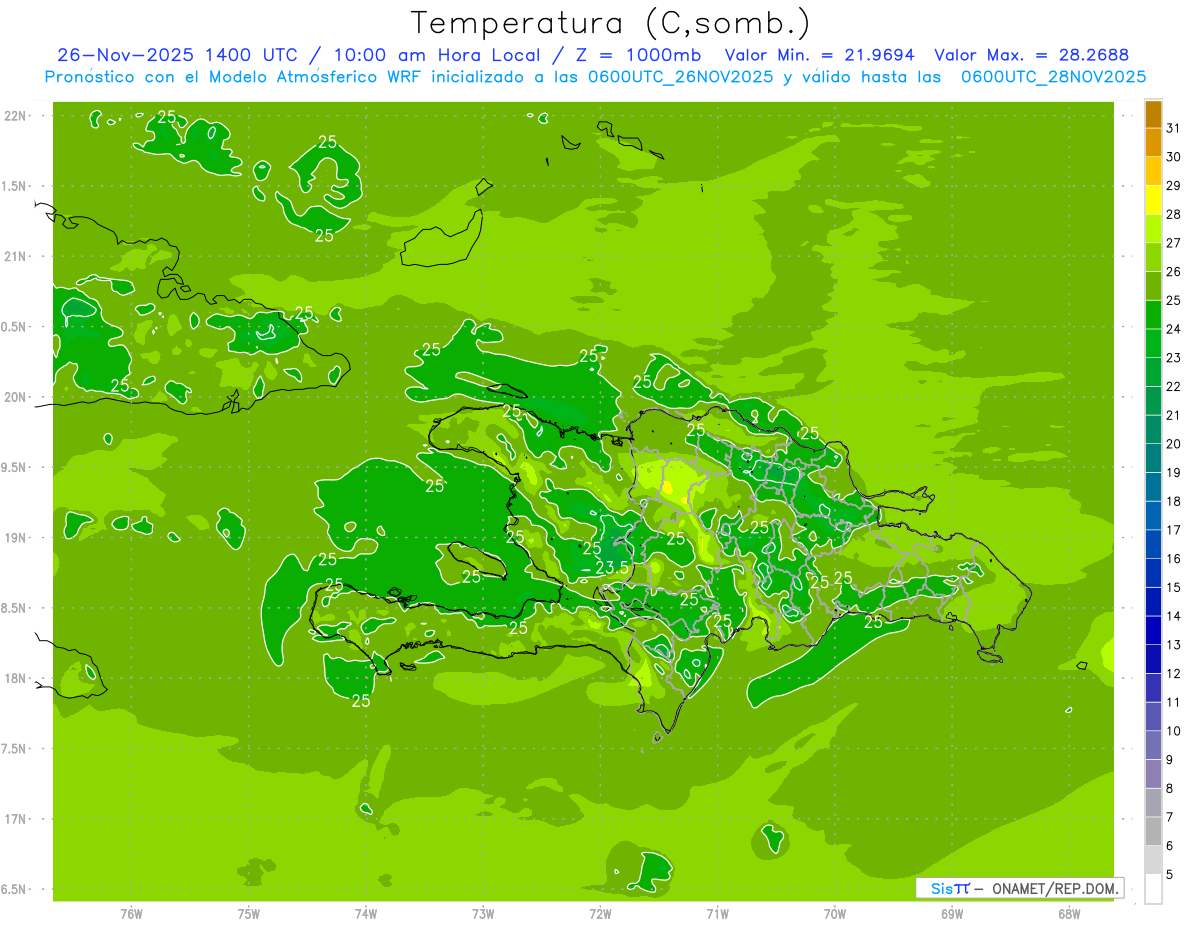The height and width of the screenshot is (927, 1200).
Task: Click the '6.5N' latitude axis label
Action: point(15,889)
